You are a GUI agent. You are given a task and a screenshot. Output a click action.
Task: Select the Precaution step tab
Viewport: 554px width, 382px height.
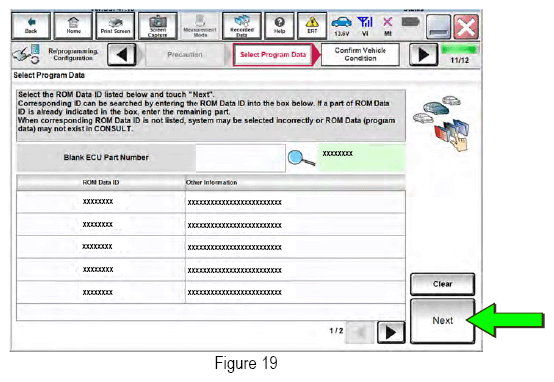click(x=185, y=54)
